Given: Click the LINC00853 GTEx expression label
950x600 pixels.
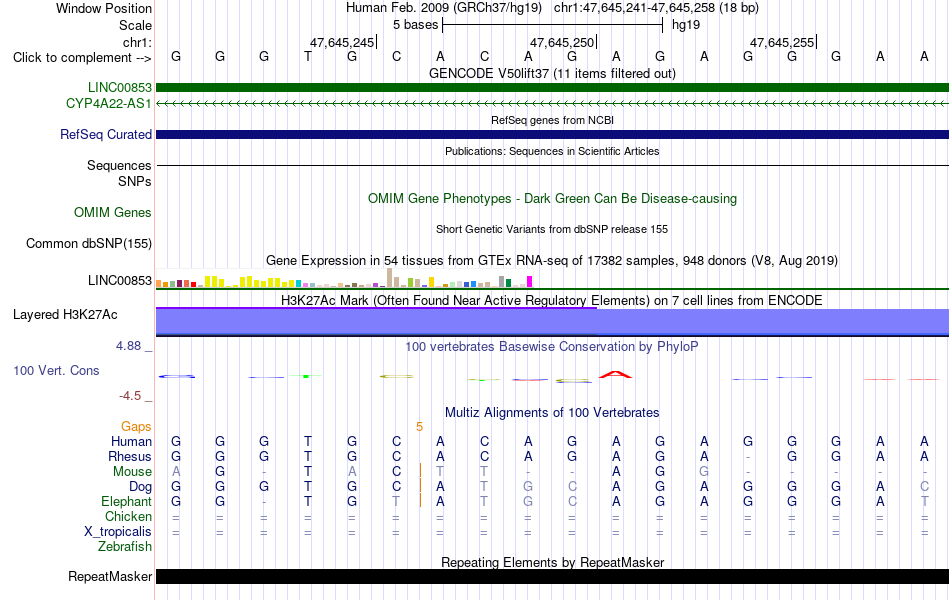Looking at the screenshot, I should click(x=119, y=281).
